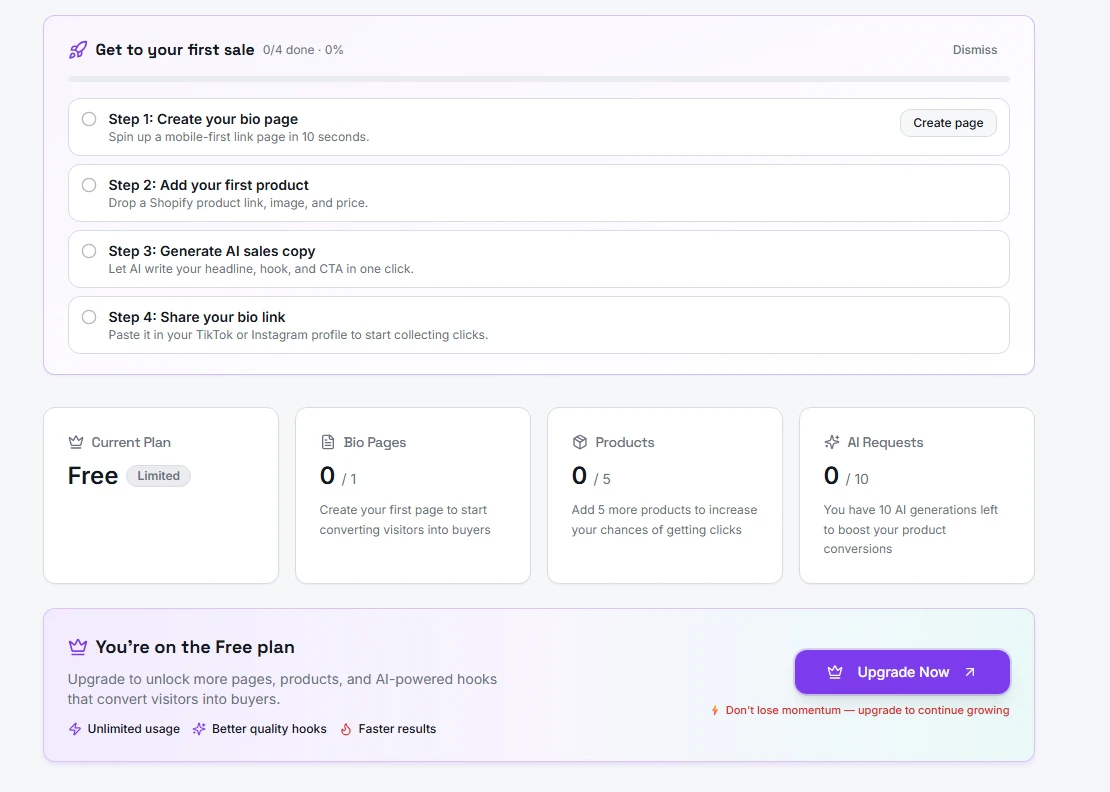Click Step 4: Share your bio link title
This screenshot has width=1110, height=792.
tap(197, 316)
